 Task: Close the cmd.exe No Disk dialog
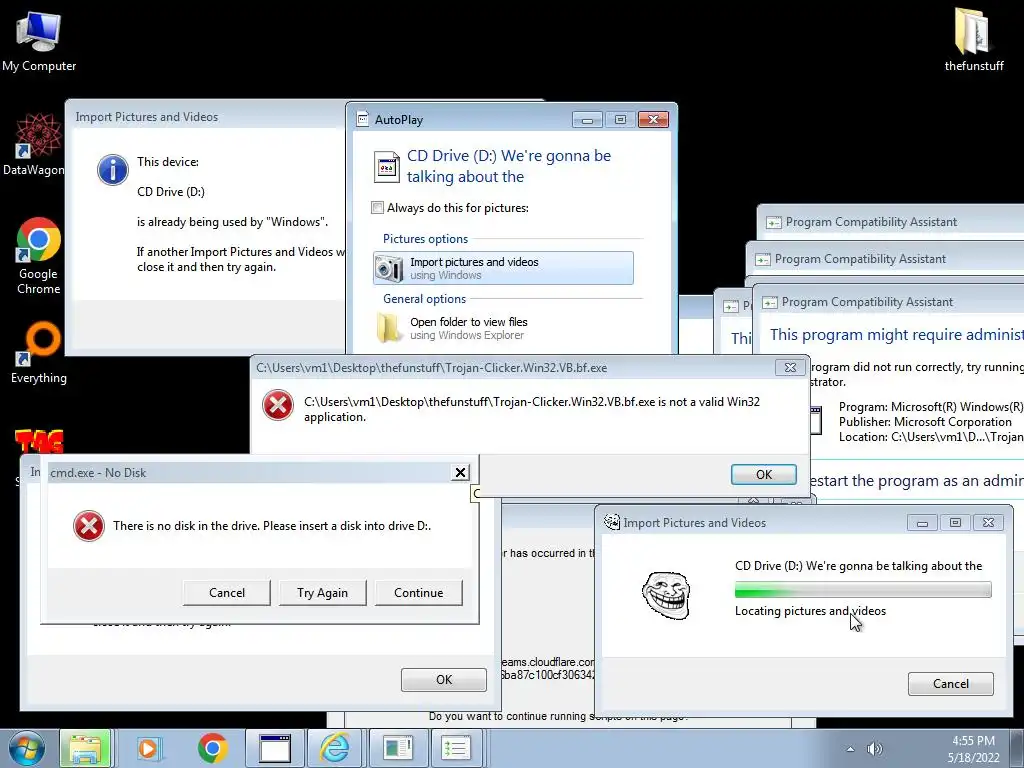click(x=460, y=472)
